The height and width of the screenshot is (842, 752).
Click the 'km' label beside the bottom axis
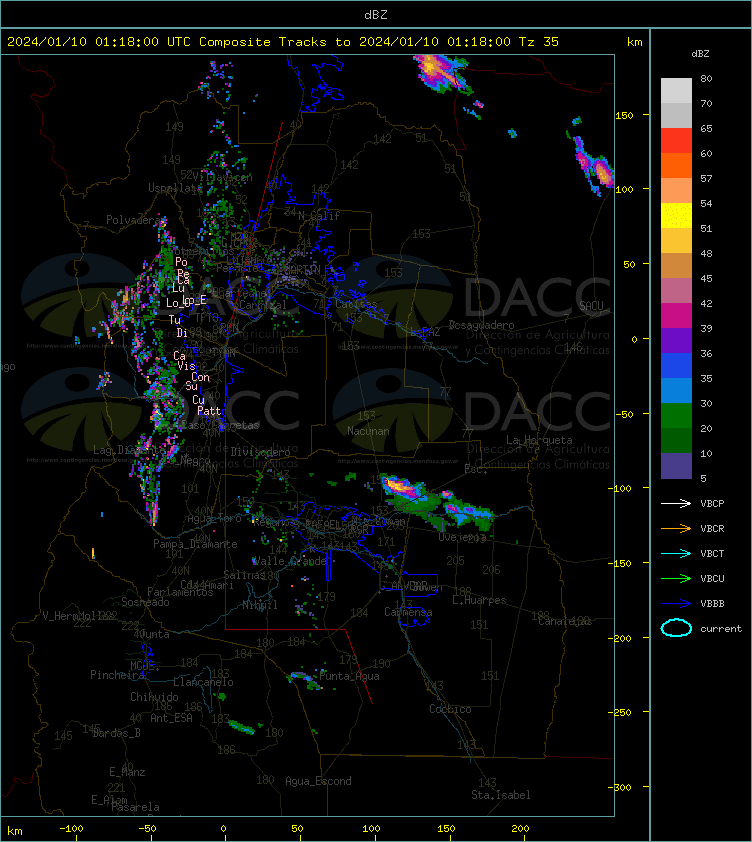point(15,831)
